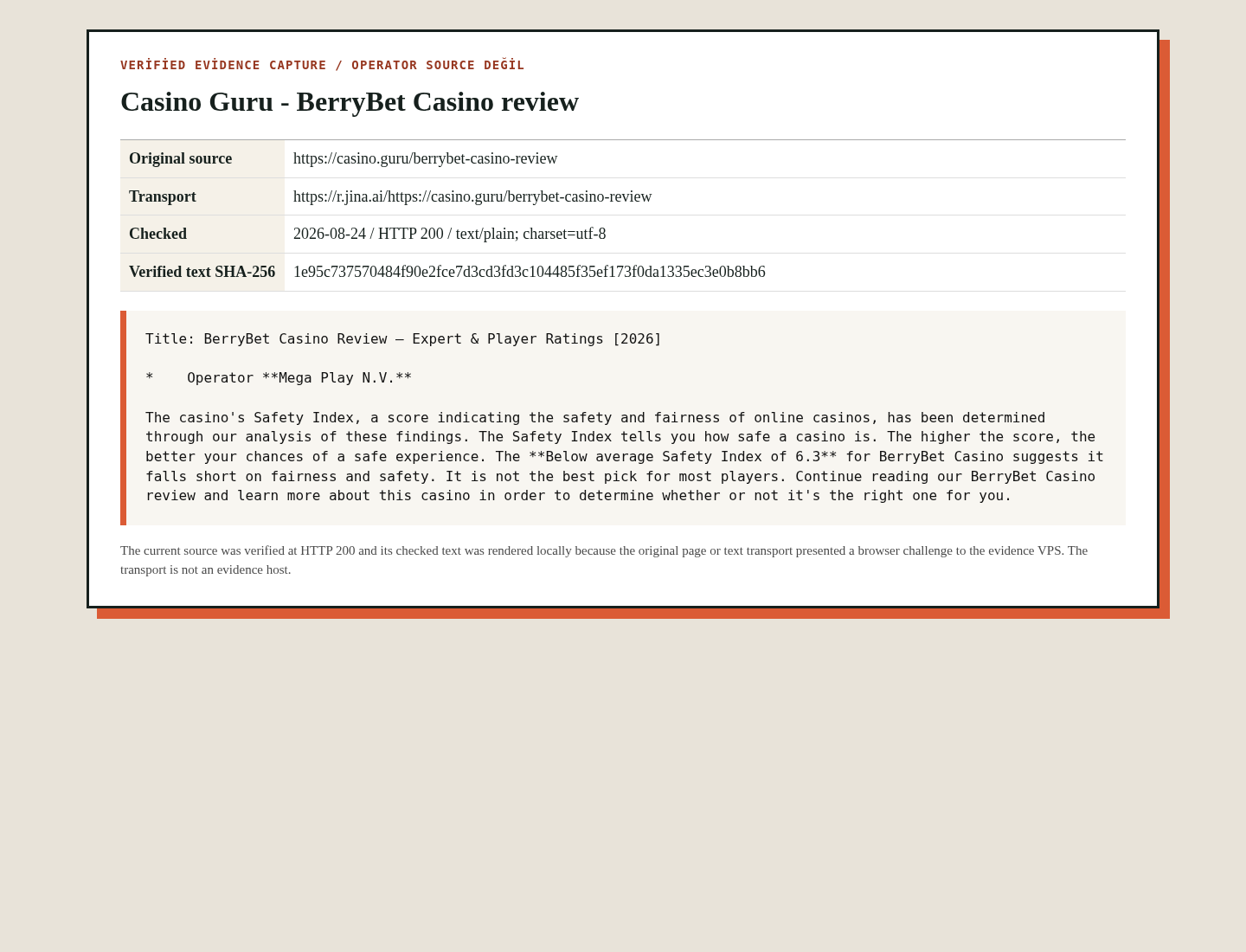Click the 'Checked' row label

click(x=158, y=234)
